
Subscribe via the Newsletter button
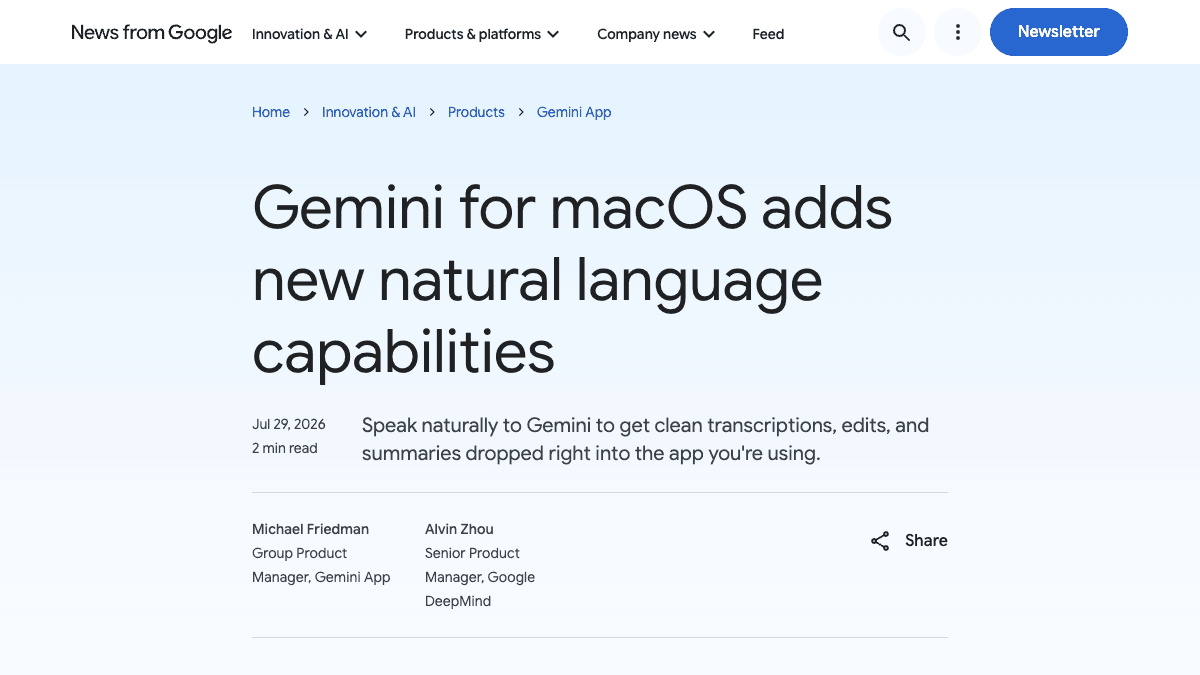[x=1059, y=32]
